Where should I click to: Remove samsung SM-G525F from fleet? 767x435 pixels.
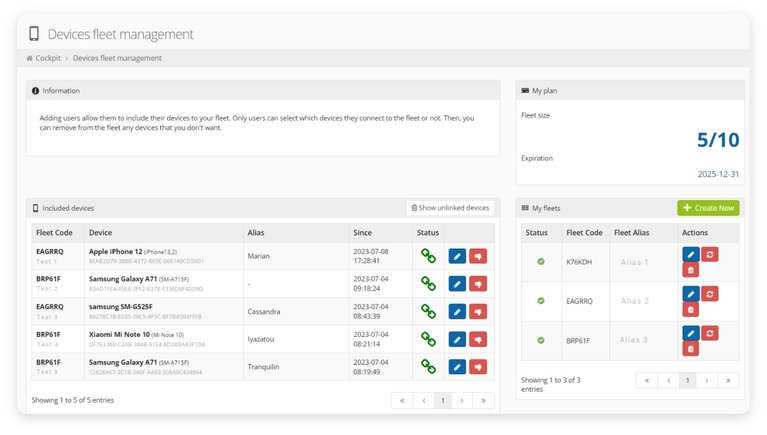478,312
